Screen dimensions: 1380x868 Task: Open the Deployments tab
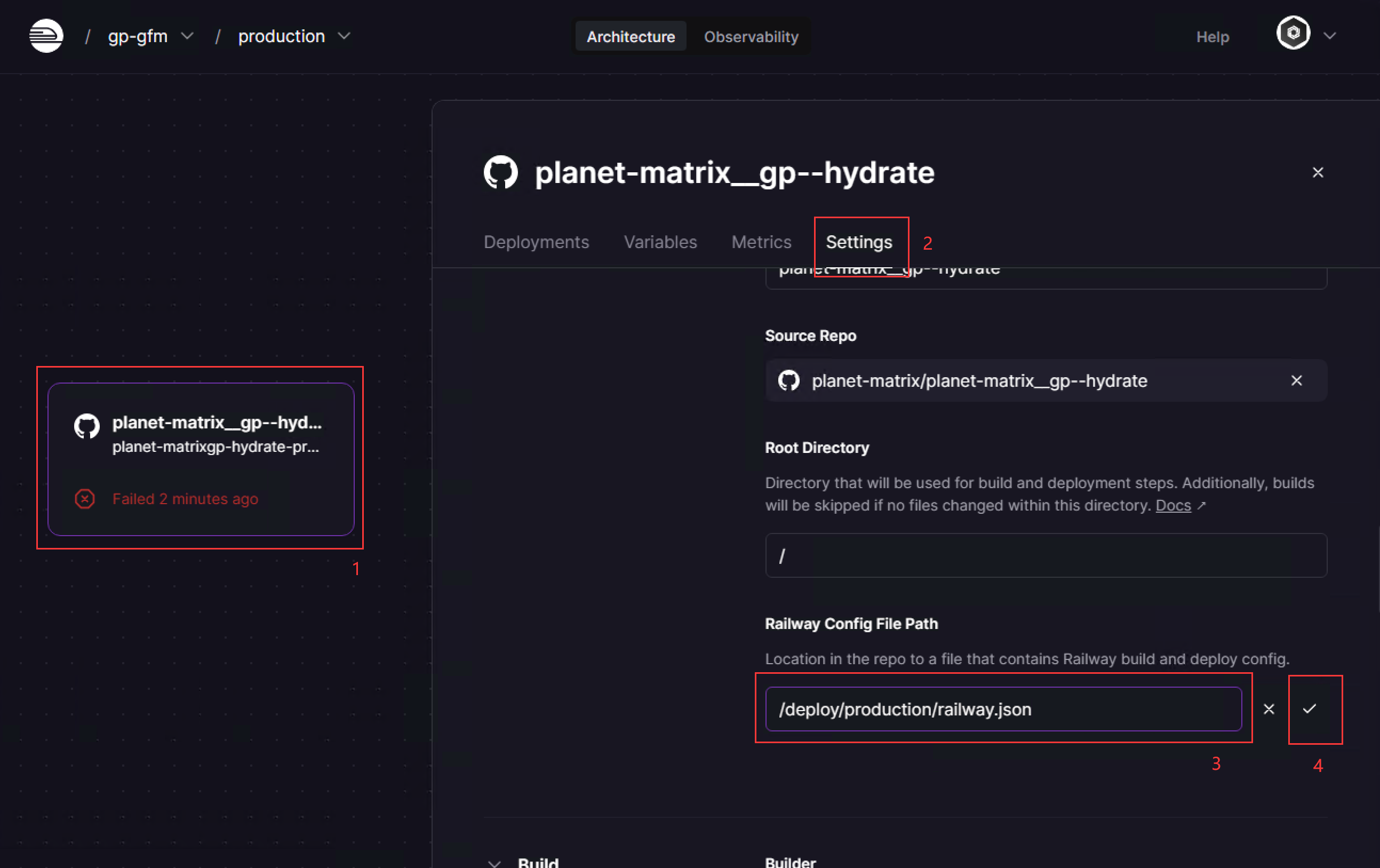pyautogui.click(x=536, y=242)
